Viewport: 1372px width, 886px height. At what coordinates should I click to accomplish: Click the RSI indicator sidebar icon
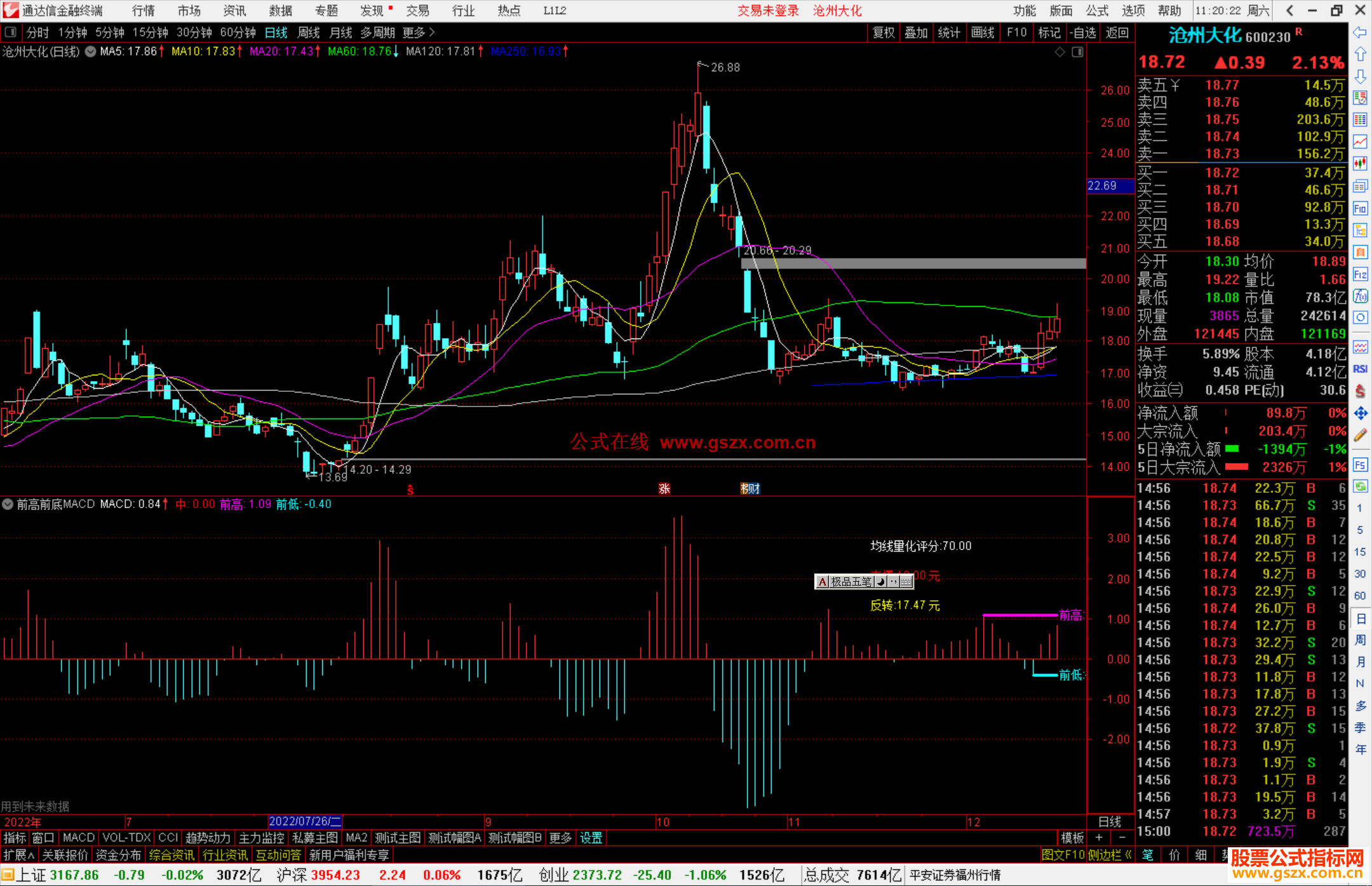[1360, 369]
